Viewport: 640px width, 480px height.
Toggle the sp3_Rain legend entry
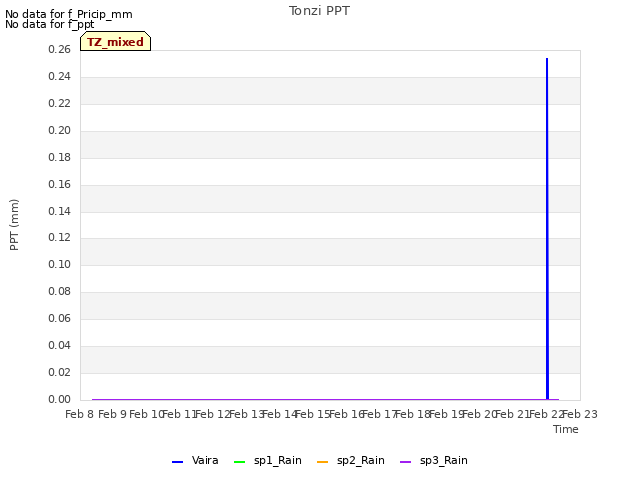[433, 460]
